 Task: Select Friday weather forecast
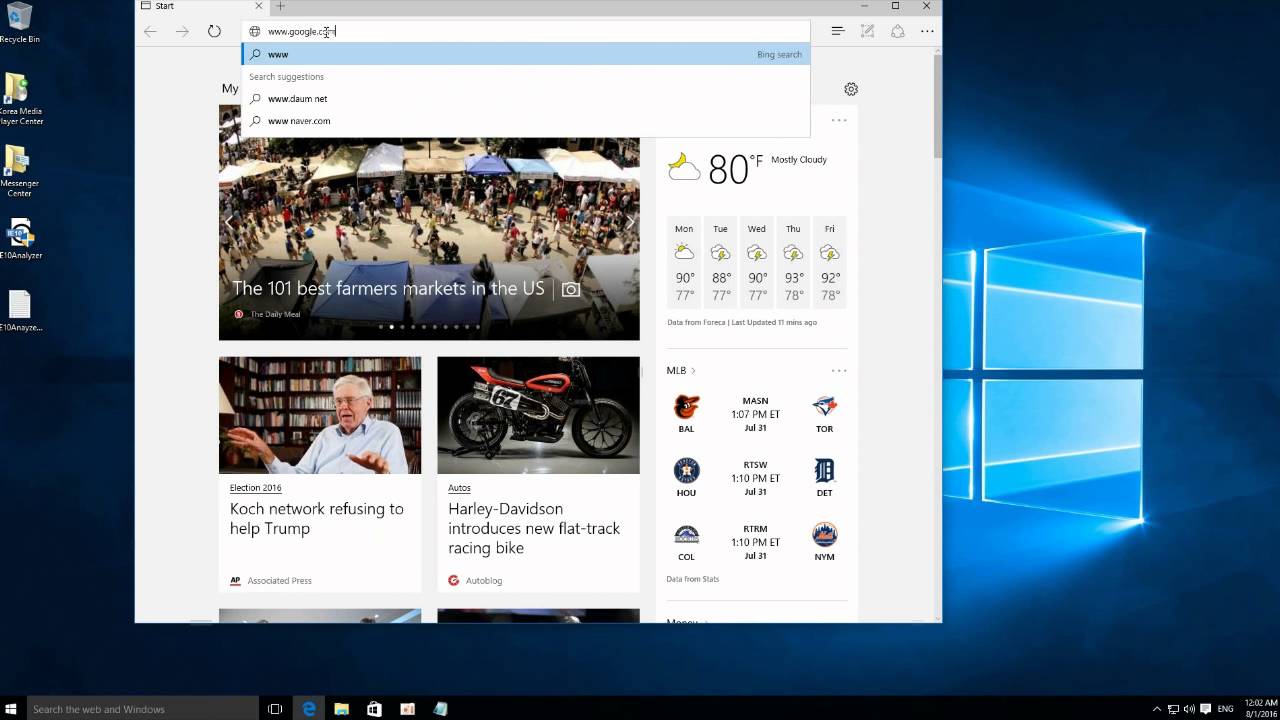(x=829, y=262)
